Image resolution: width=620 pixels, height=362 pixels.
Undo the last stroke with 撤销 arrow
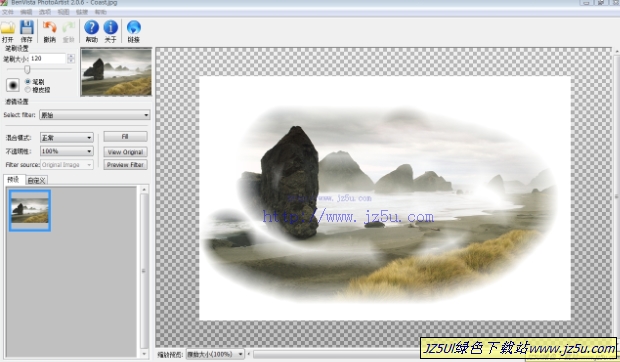point(49,31)
